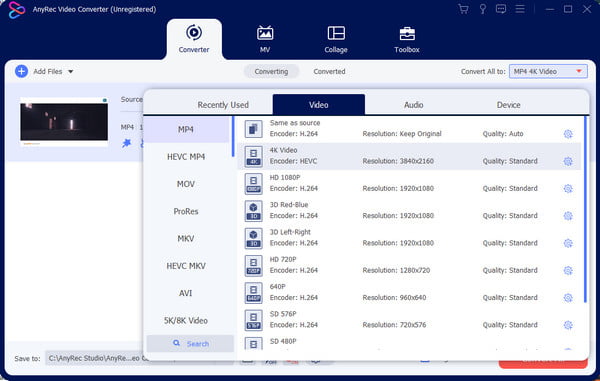Click the 3D Left-Right cube icon
The image size is (600, 381).
[x=253, y=238]
